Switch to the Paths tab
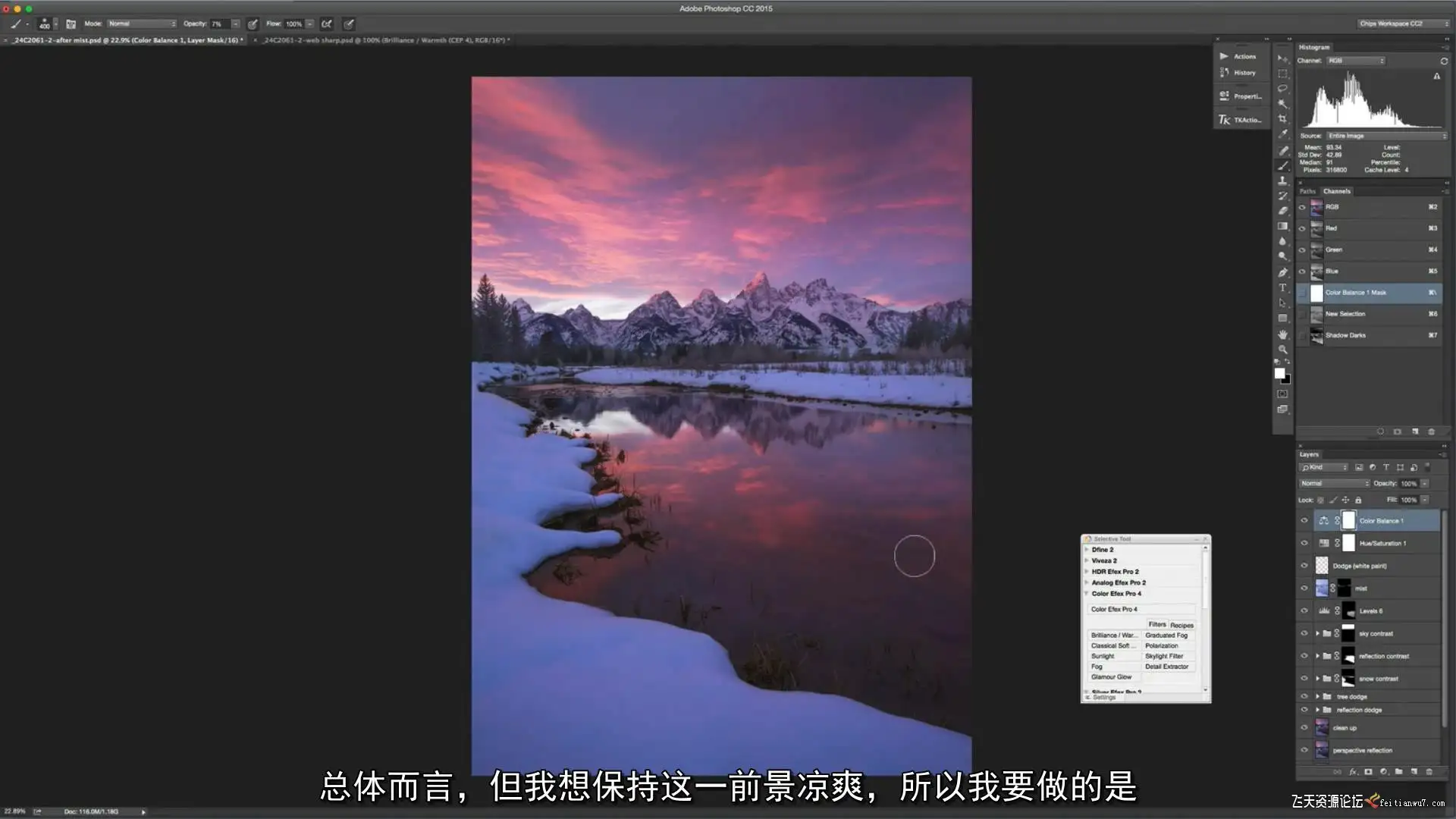The width and height of the screenshot is (1456, 819). (x=1307, y=191)
